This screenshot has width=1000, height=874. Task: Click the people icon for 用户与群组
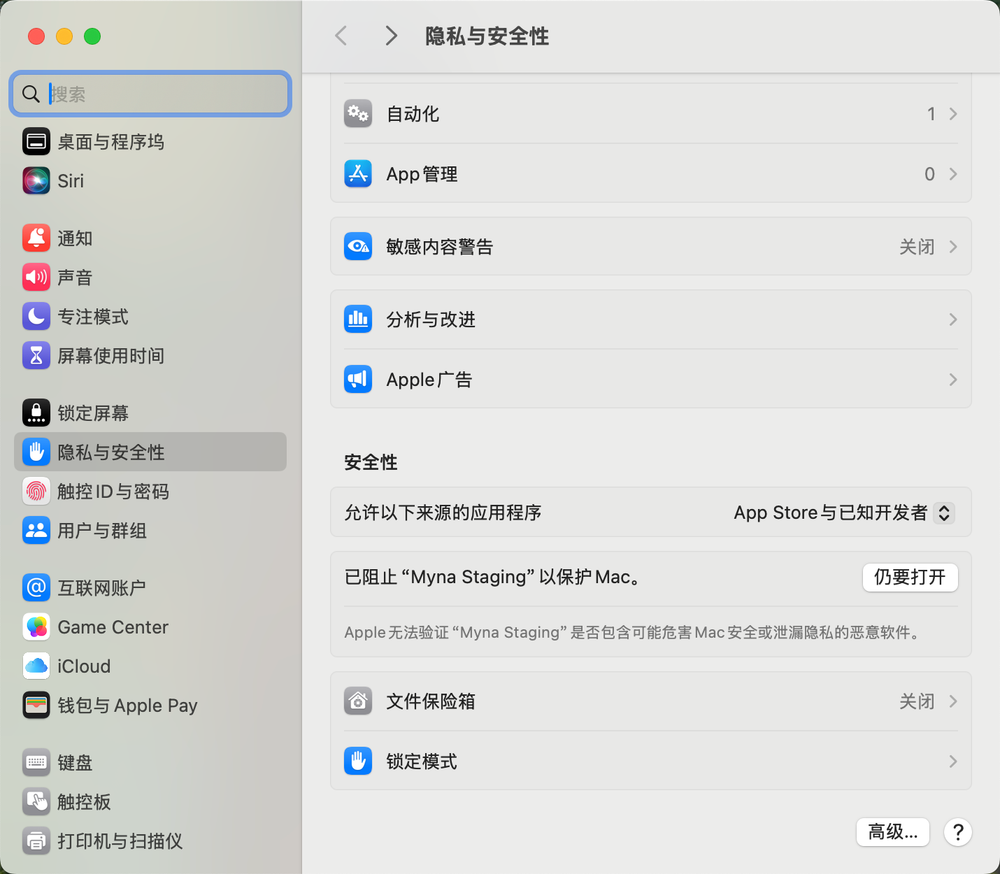pyautogui.click(x=36, y=530)
